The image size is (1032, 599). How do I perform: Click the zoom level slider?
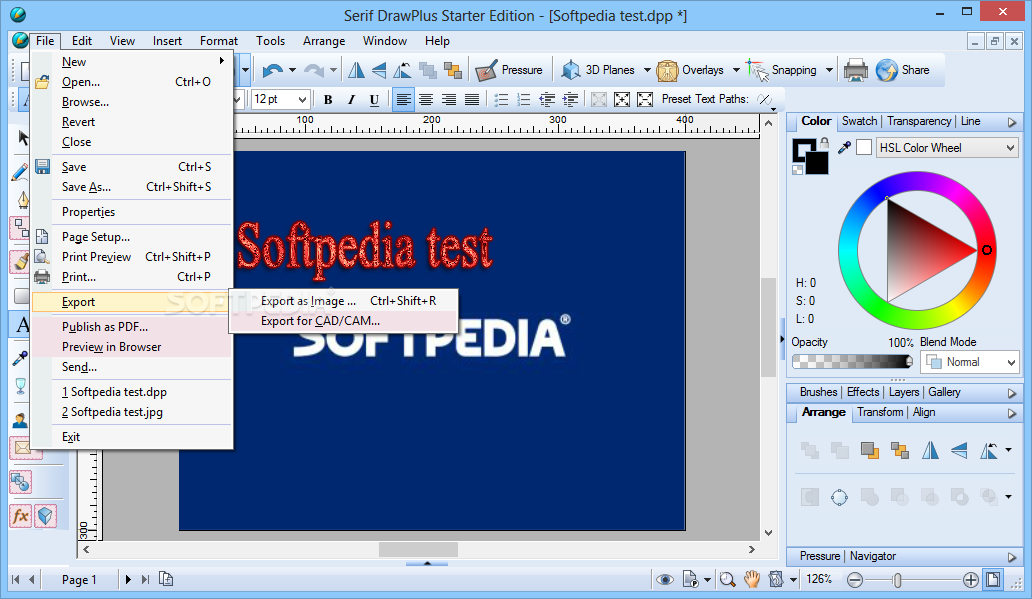[897, 580]
